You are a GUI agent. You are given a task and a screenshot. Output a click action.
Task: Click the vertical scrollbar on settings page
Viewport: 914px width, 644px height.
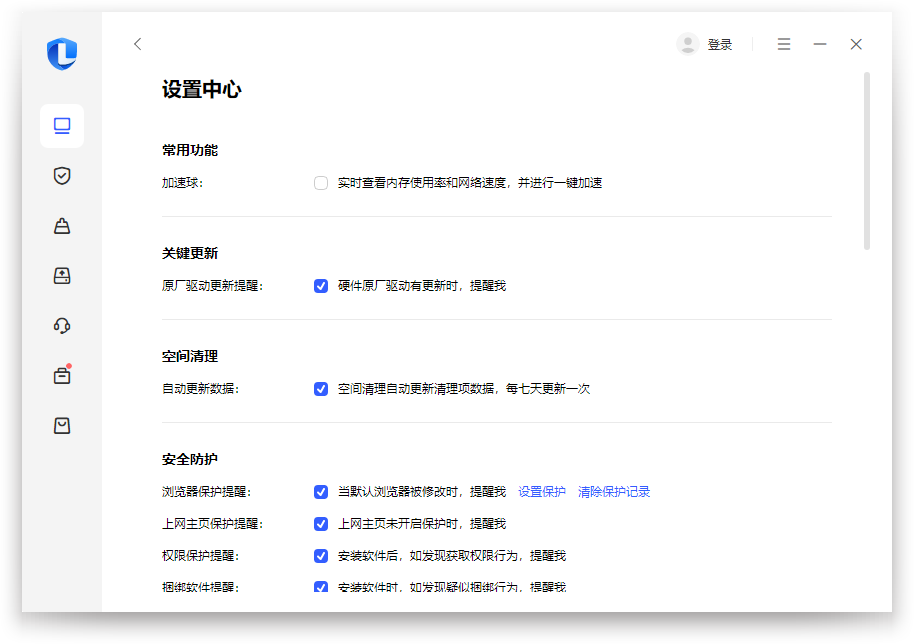click(867, 160)
